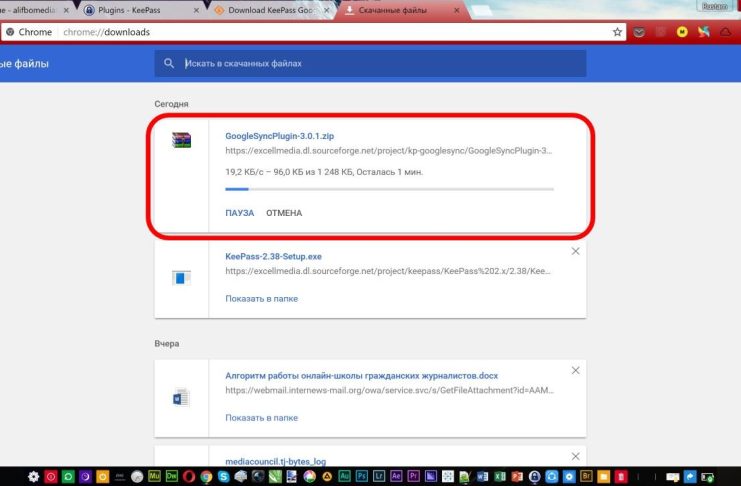Bookmark this page with the star icon
The width and height of the screenshot is (741, 486).
point(617,32)
